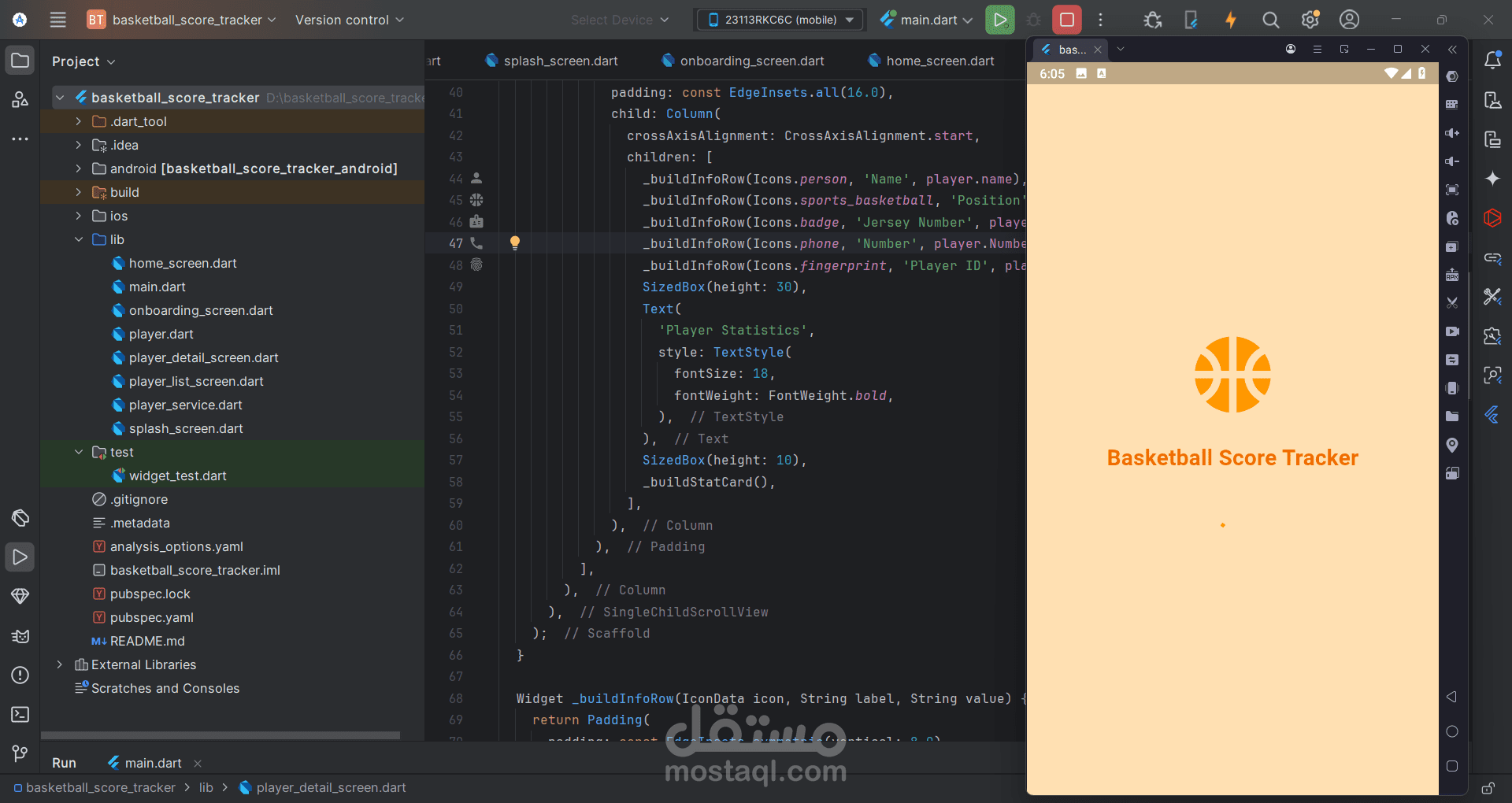Open main.dart run configuration dropdown
This screenshot has height=803, width=1512.
tap(927, 20)
